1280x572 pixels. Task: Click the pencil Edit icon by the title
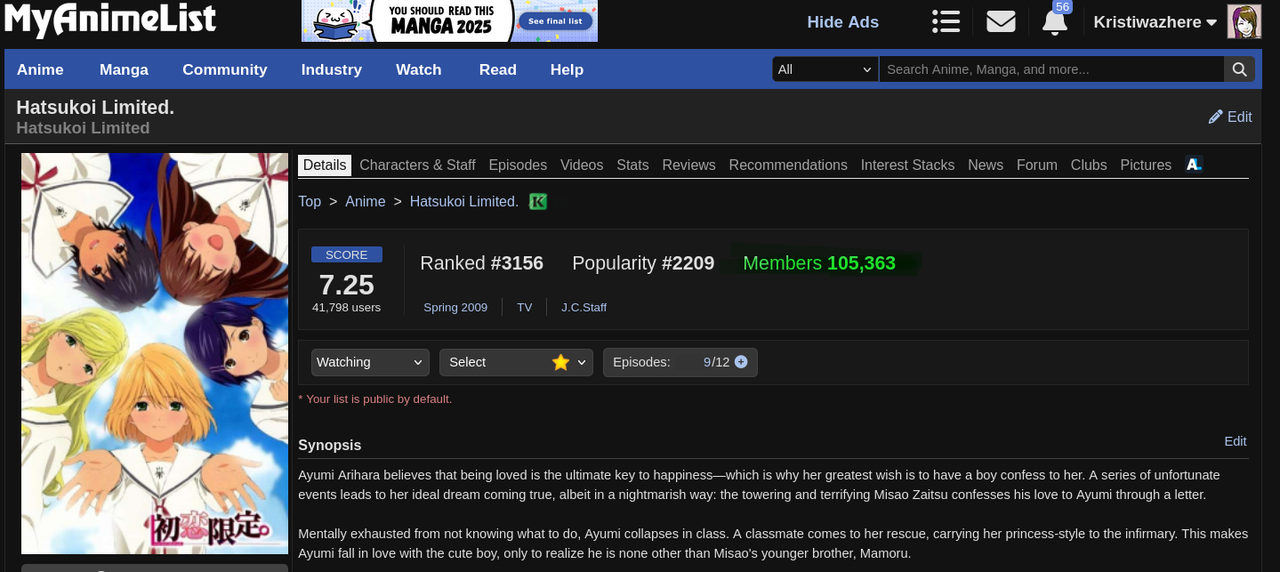point(1230,117)
